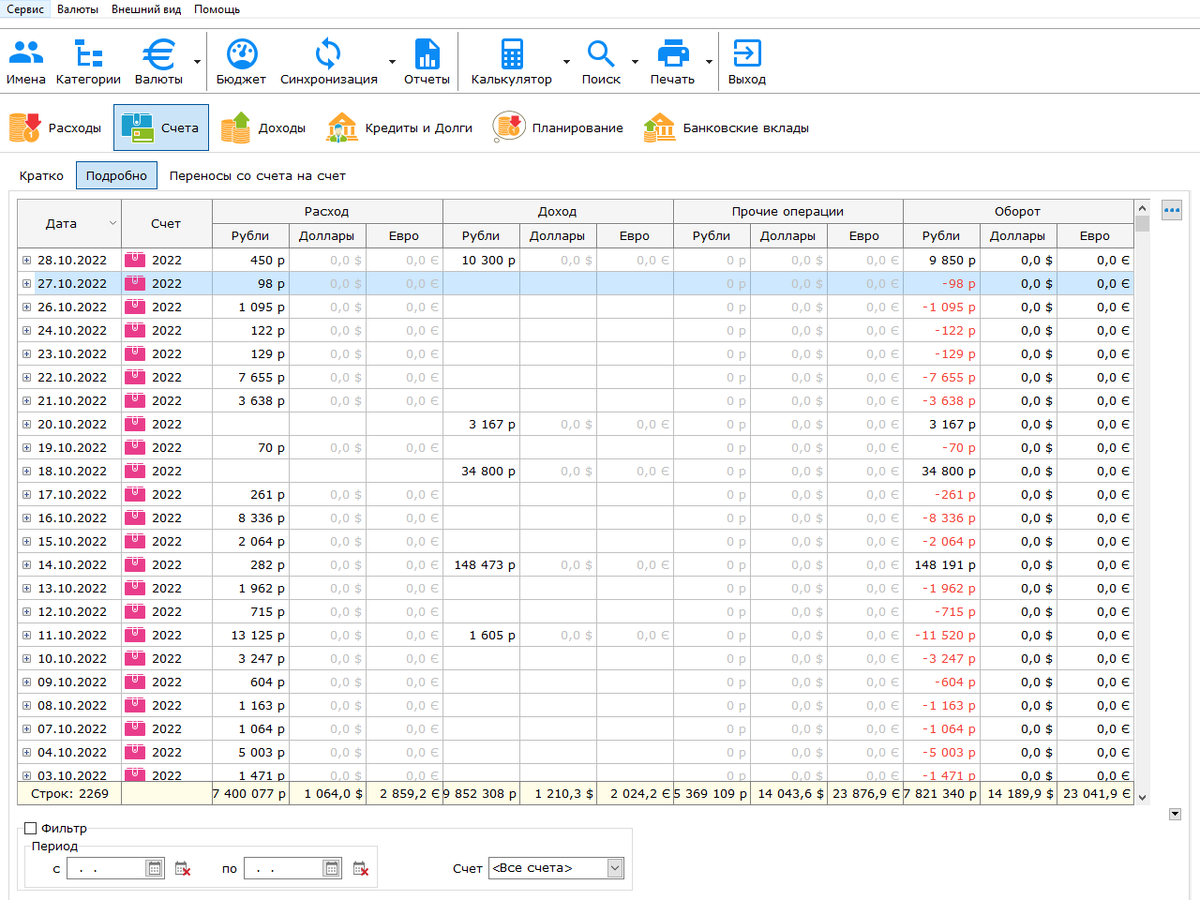Open dropdown arrow next to Поиск

(635, 62)
